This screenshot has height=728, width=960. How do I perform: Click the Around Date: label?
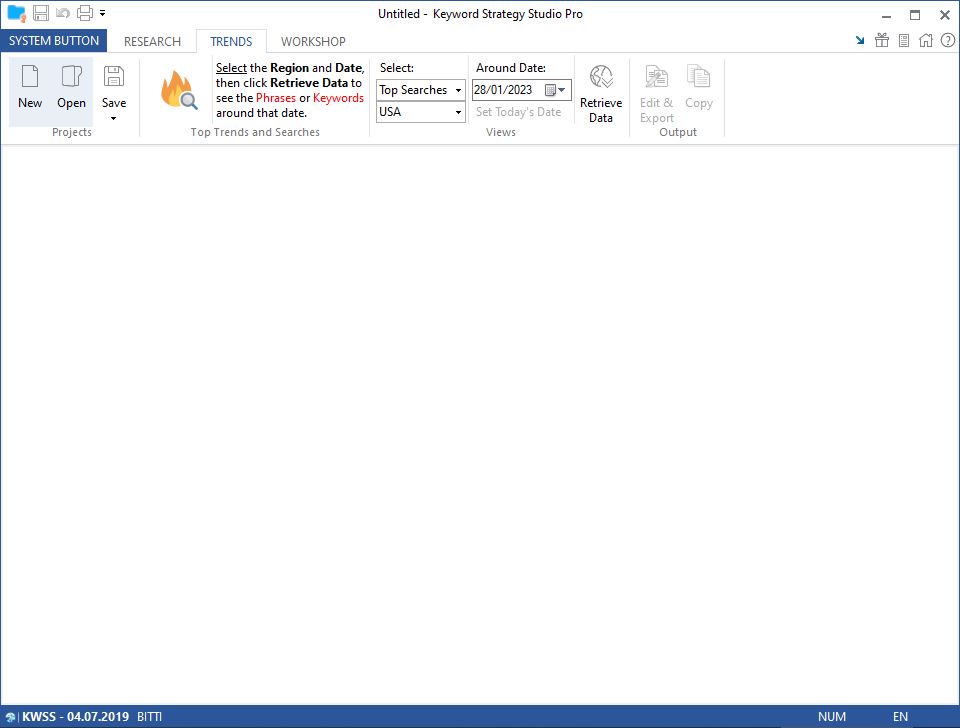click(511, 68)
